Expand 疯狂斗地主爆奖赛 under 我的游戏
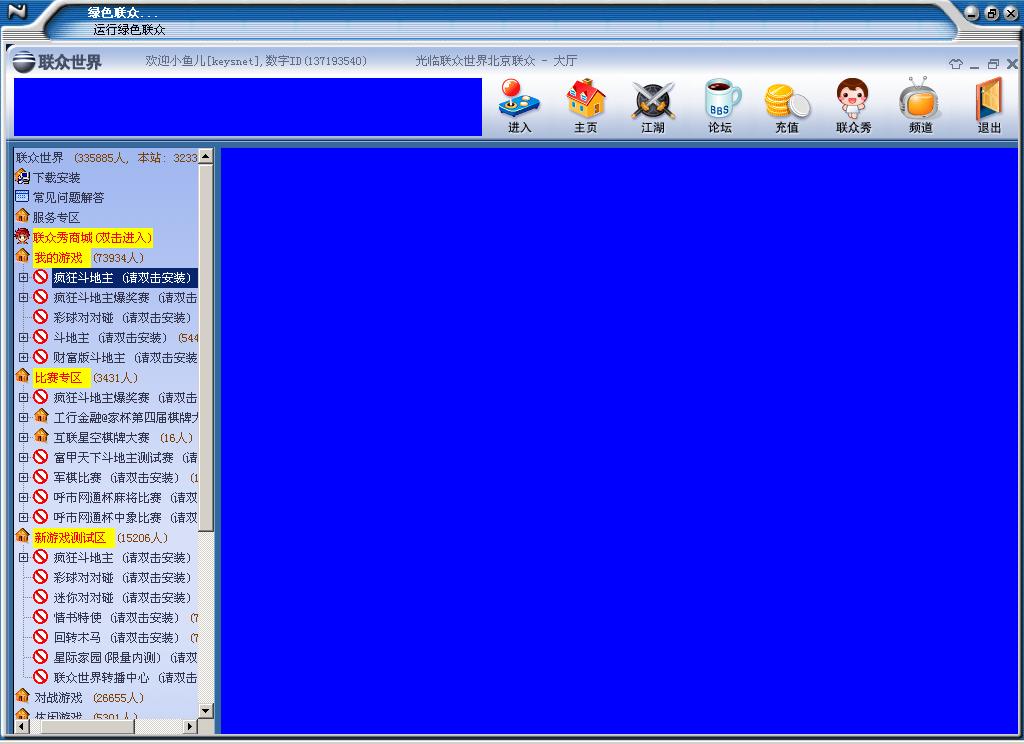The width and height of the screenshot is (1024, 744). pyautogui.click(x=24, y=297)
